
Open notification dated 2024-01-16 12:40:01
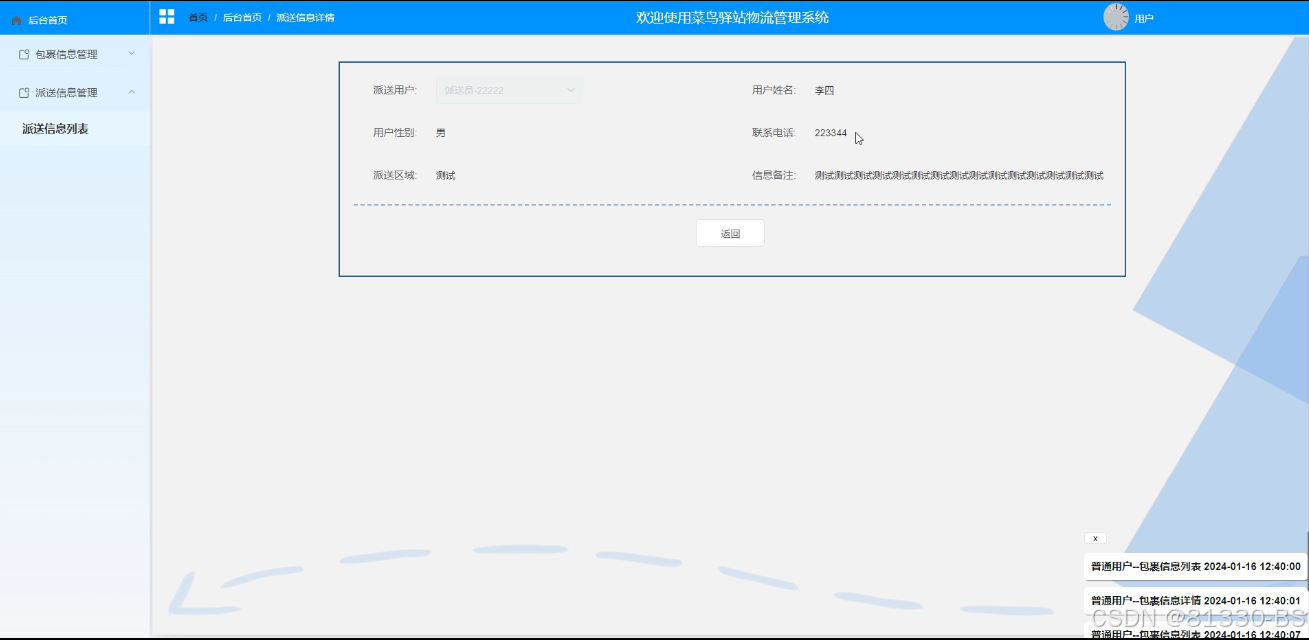pos(1195,600)
